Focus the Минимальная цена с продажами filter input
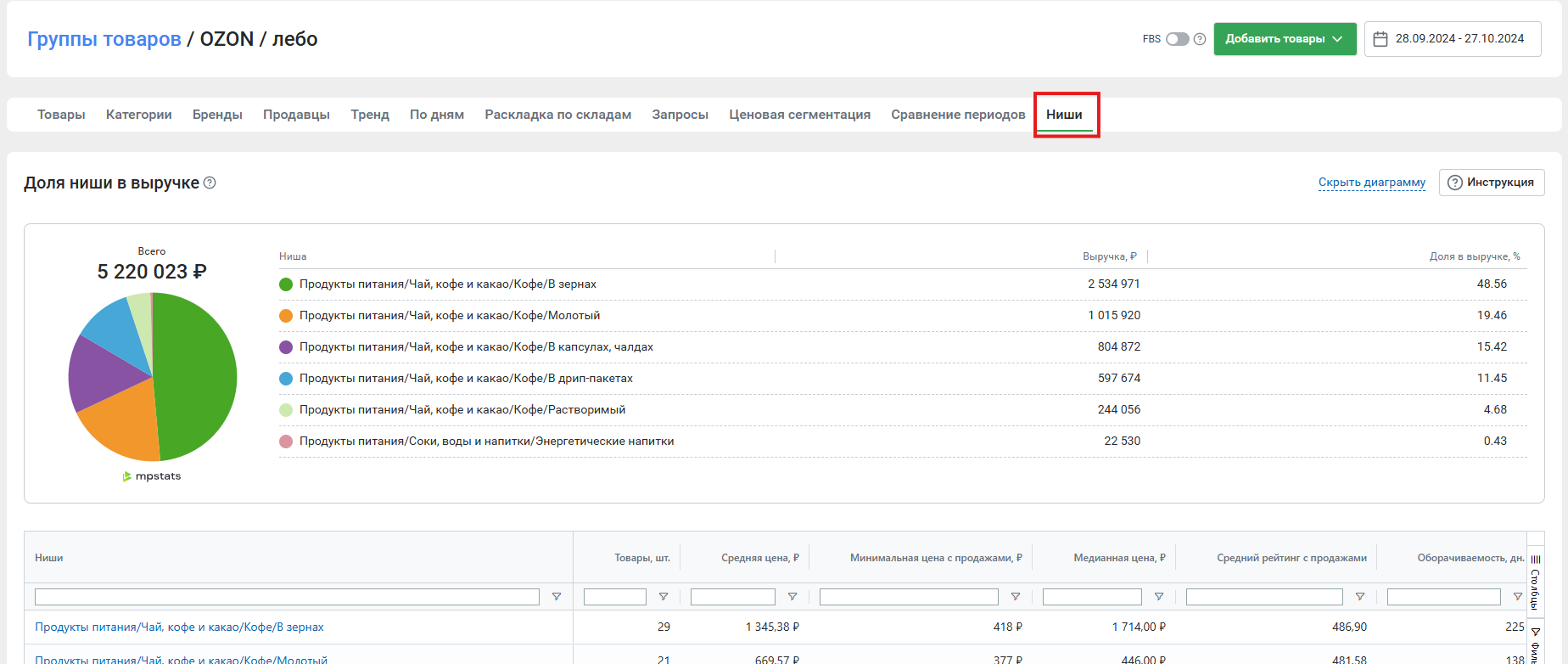 (909, 597)
